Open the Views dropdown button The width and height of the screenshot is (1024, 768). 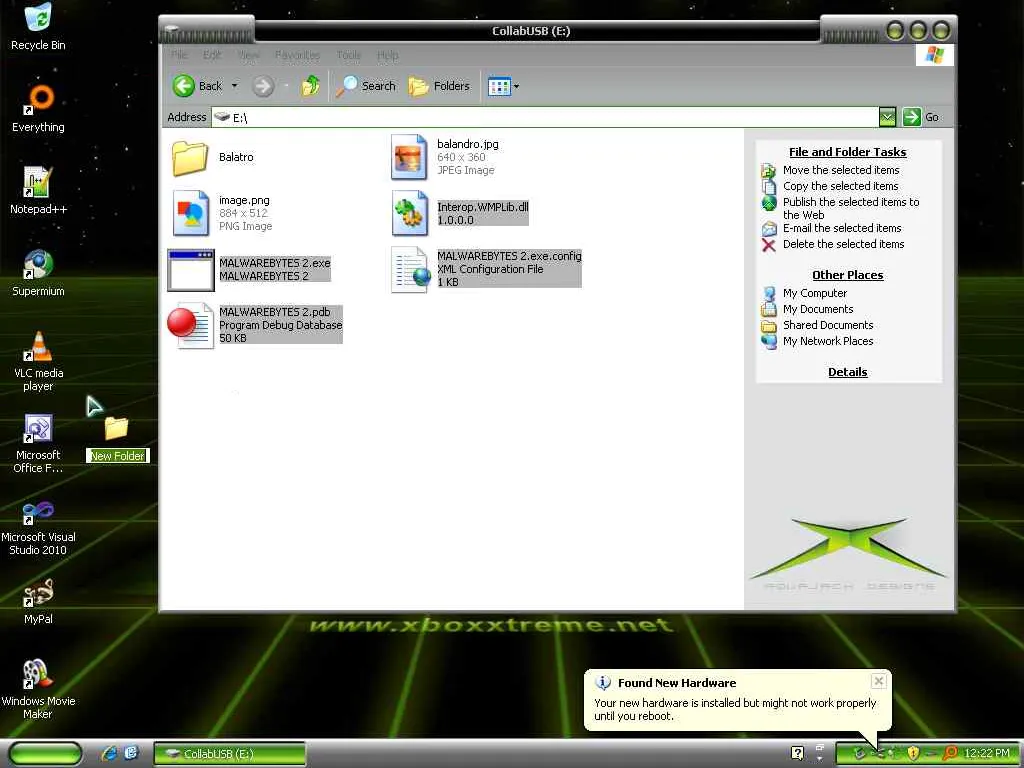coord(504,86)
